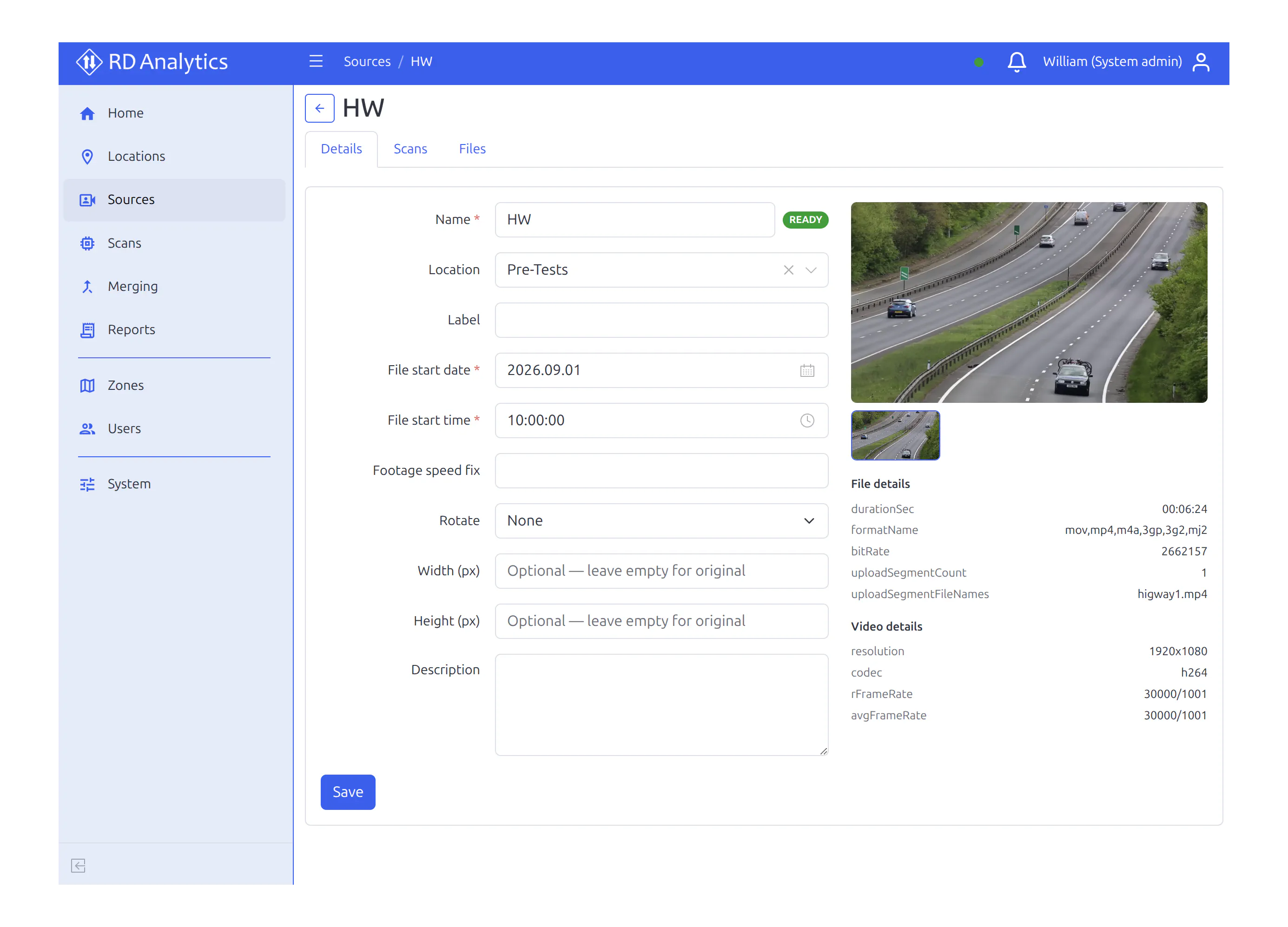Focus the File start date field
Viewport: 1288px width, 927px height.
coord(661,371)
